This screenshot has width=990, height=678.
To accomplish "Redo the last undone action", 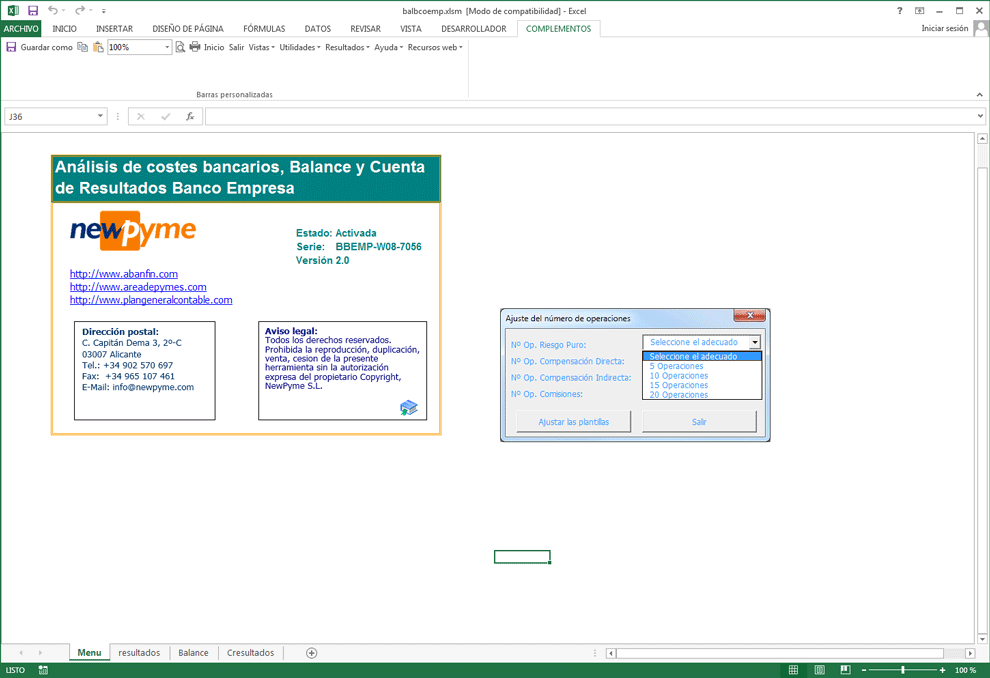I will coord(80,11).
